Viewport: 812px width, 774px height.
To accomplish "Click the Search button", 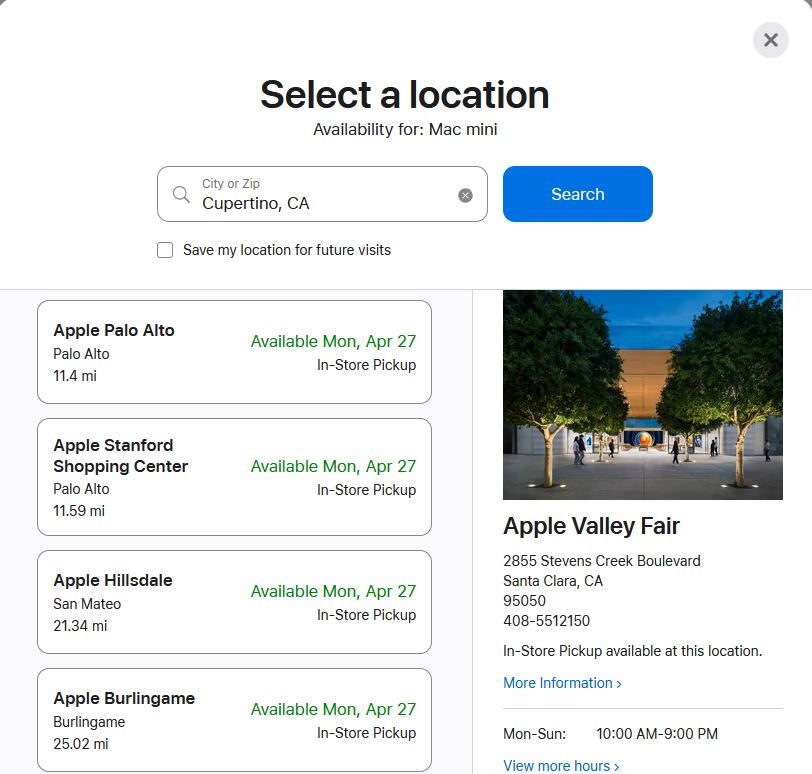I will 577,194.
